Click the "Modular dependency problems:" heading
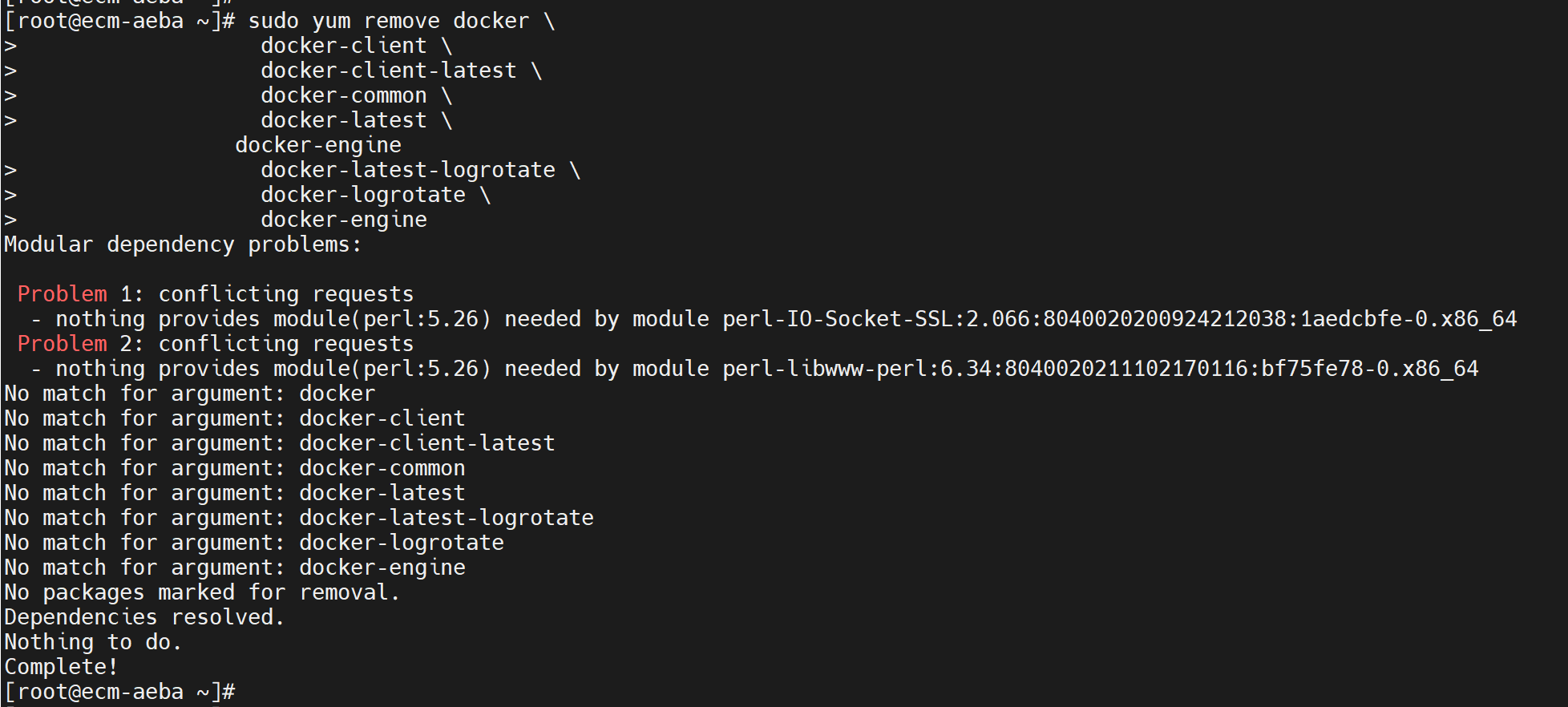 183,244
